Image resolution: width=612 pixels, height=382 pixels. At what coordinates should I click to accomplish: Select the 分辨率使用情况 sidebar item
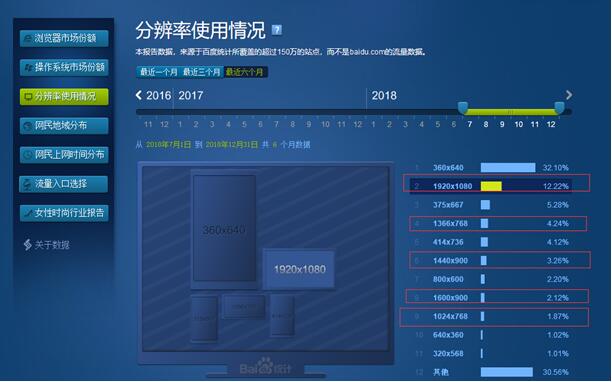coord(64,96)
